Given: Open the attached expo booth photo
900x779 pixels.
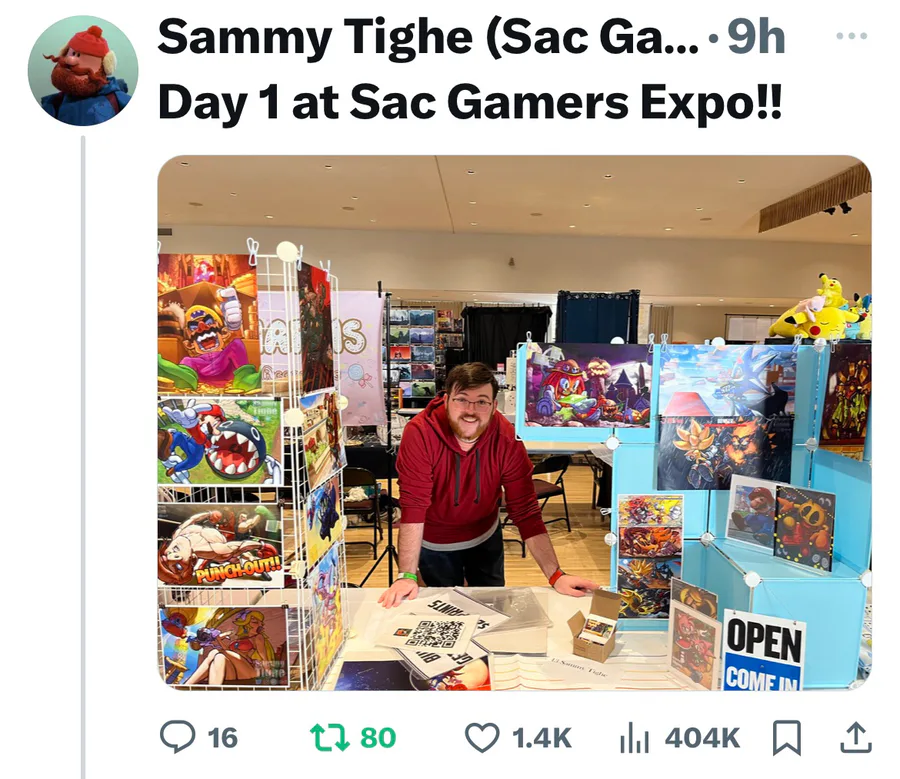Looking at the screenshot, I should (x=515, y=423).
